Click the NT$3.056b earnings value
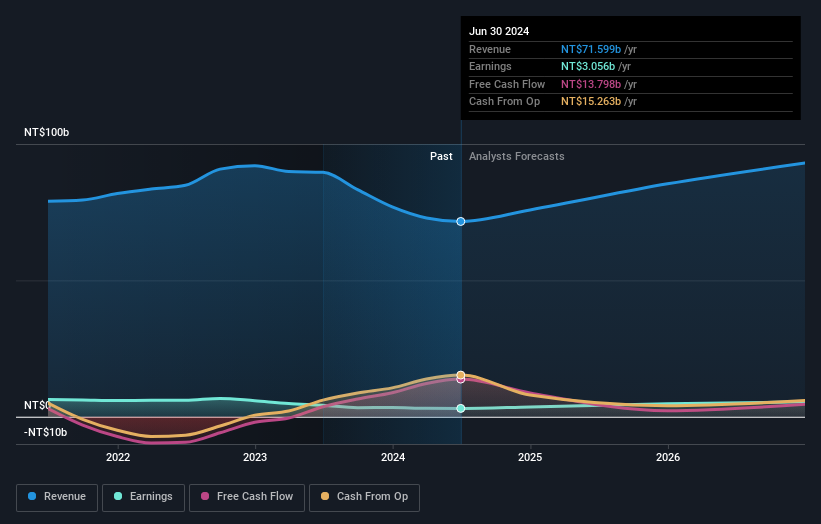The height and width of the screenshot is (524, 821). (x=588, y=66)
